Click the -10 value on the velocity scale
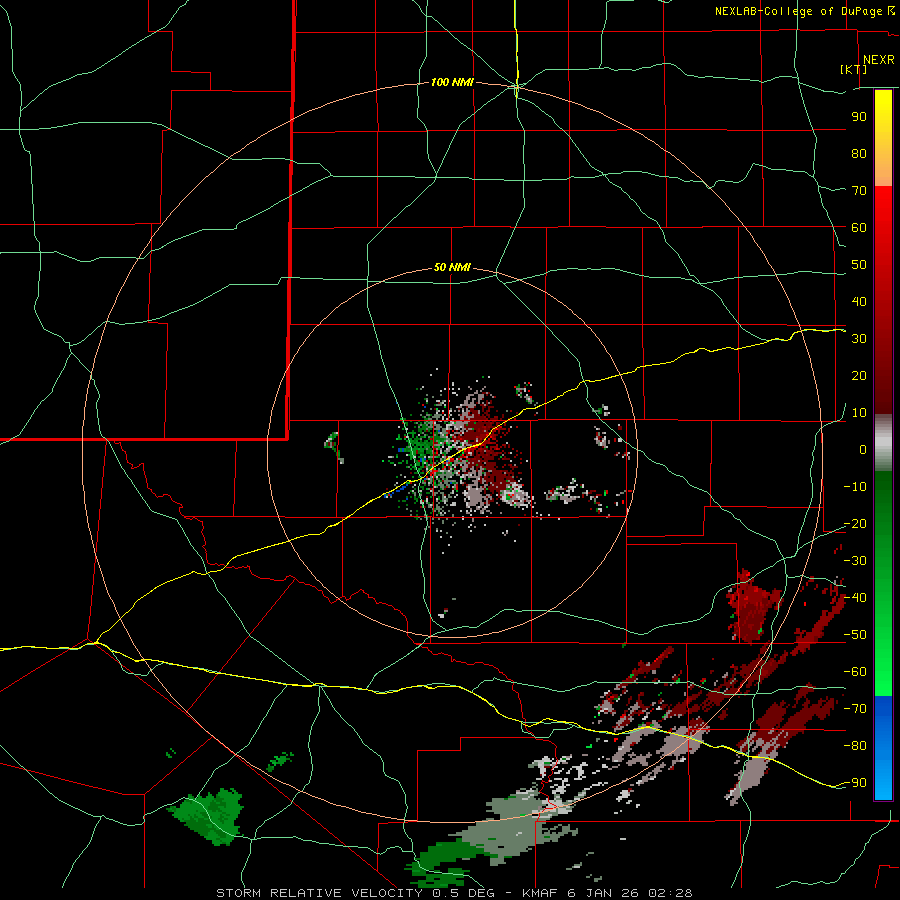This screenshot has width=900, height=900. 855,487
